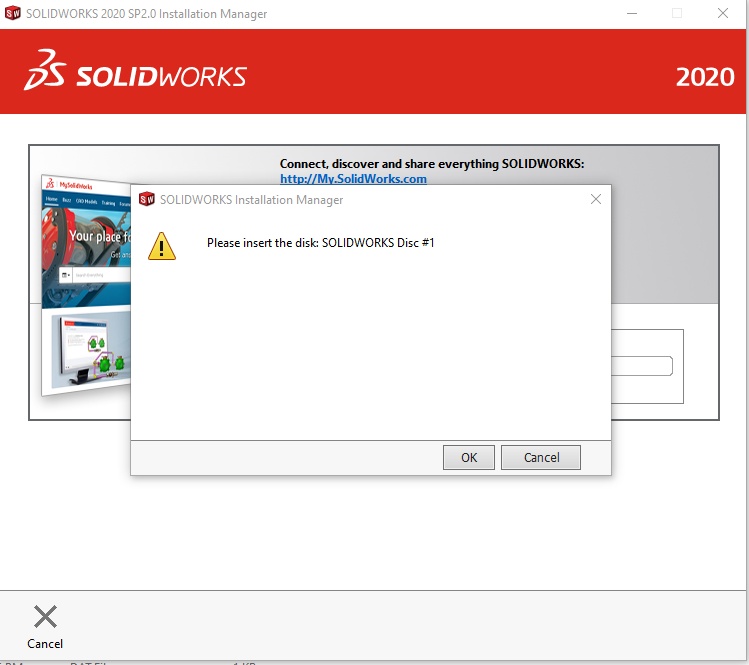Click the yellow warning triangle icon
This screenshot has height=665, width=749.
coord(162,246)
